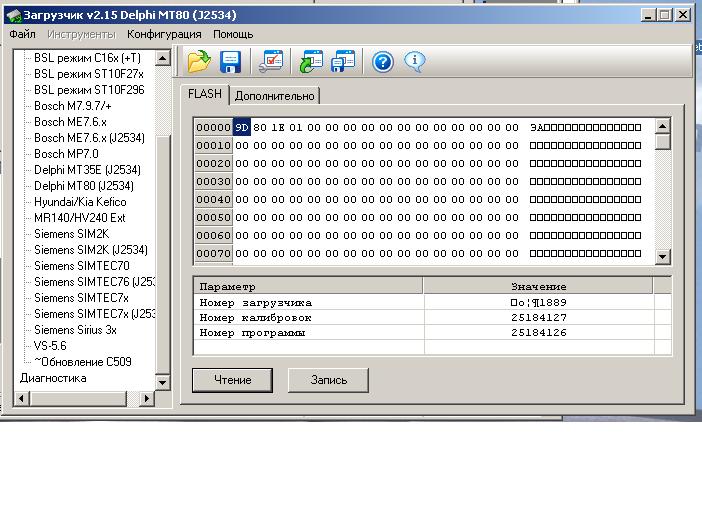The image size is (702, 512).
Task: Minimize the Загрузчик window
Action: [x=648, y=15]
